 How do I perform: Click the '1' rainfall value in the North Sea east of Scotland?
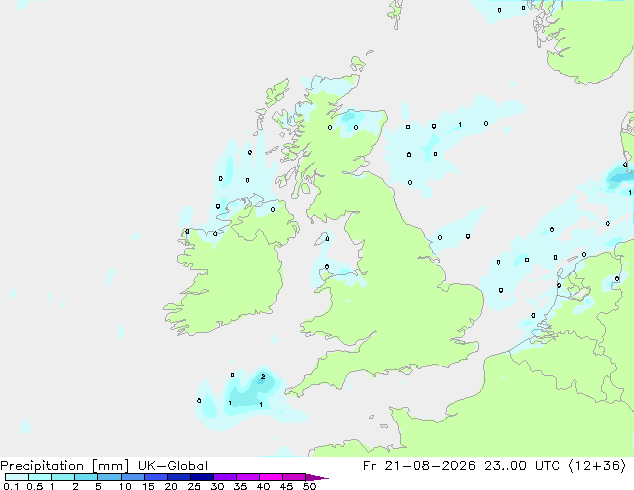[x=460, y=125]
